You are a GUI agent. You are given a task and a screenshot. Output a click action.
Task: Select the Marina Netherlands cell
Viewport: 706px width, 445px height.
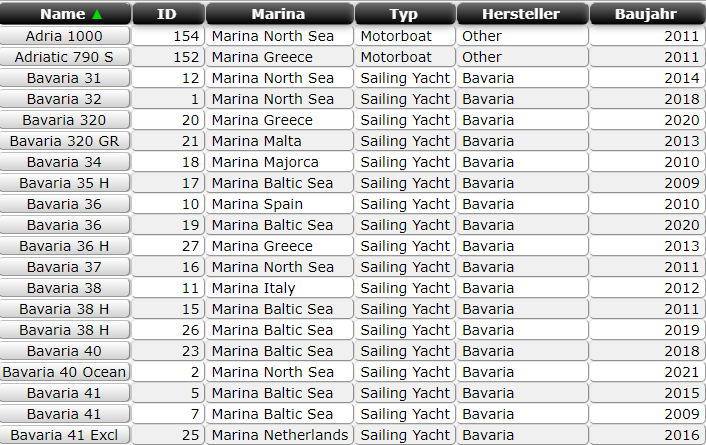279,435
